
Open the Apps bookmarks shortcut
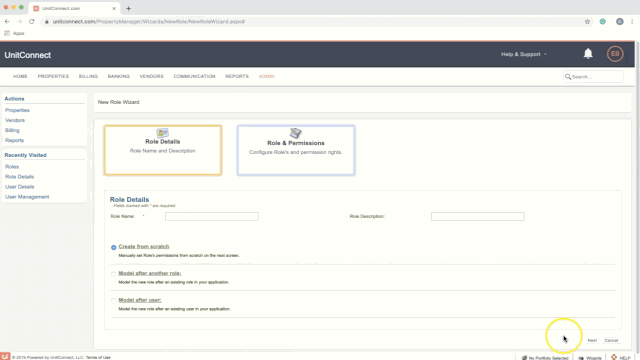point(14,33)
